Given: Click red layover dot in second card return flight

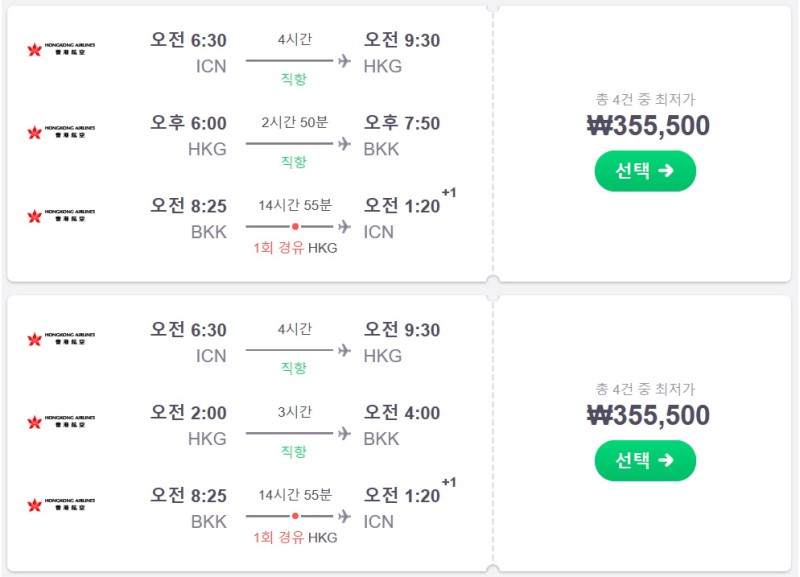Looking at the screenshot, I should click(295, 516).
